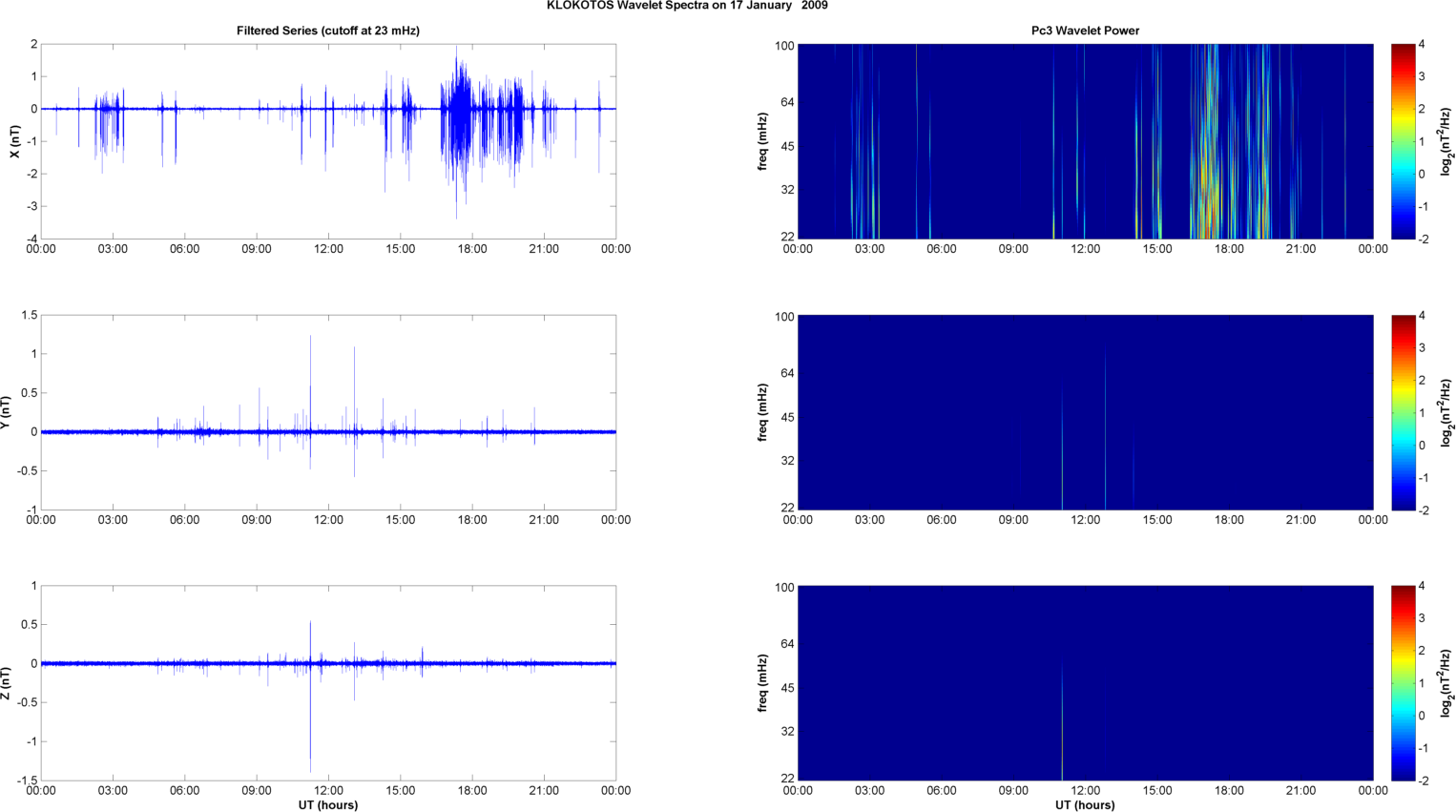
Task: Click the UT (hours) label under the Z series plot
Action: coord(327,804)
